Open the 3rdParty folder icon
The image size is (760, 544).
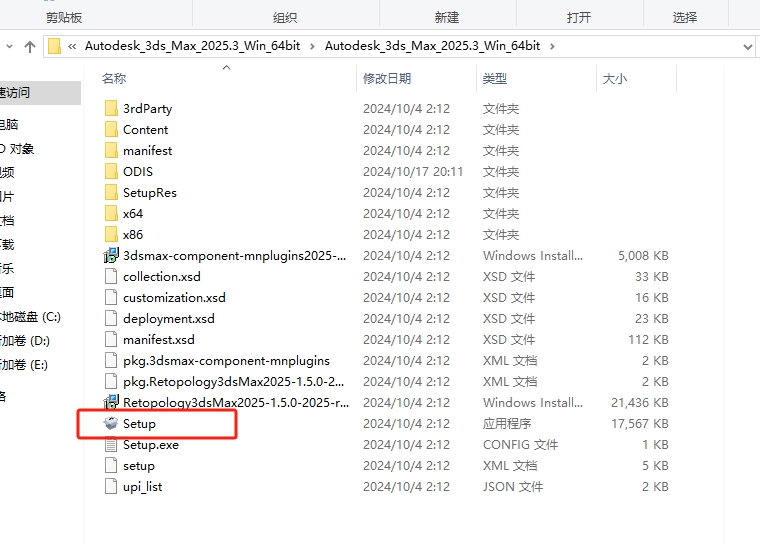pyautogui.click(x=111, y=108)
